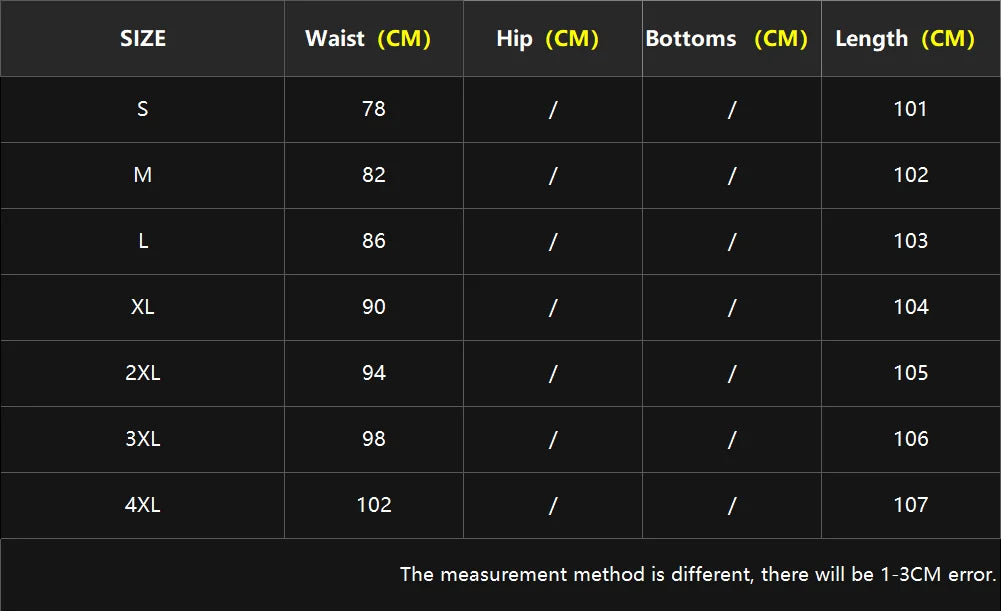This screenshot has height=612, width=1001.
Task: Click length value 101
Action: coord(911,109)
